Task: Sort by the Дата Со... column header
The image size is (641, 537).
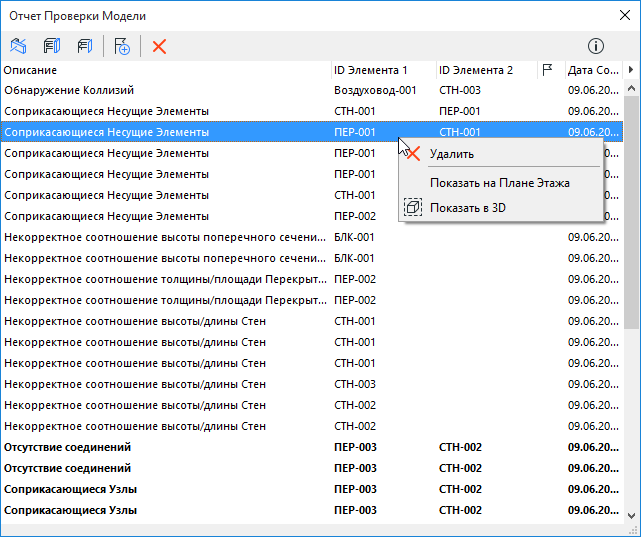Action: point(593,70)
